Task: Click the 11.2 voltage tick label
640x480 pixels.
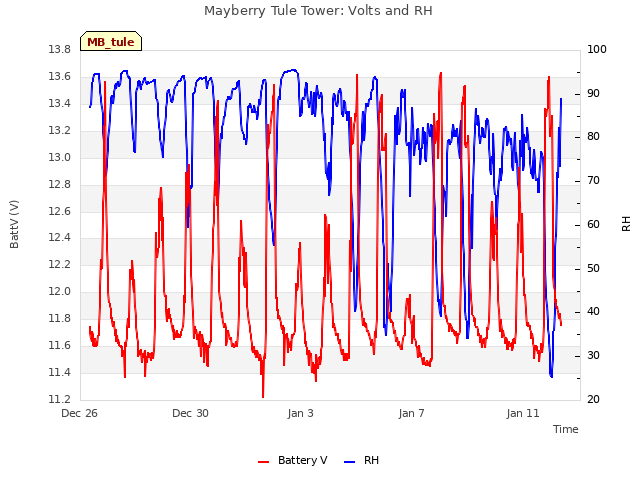Action: pyautogui.click(x=60, y=400)
